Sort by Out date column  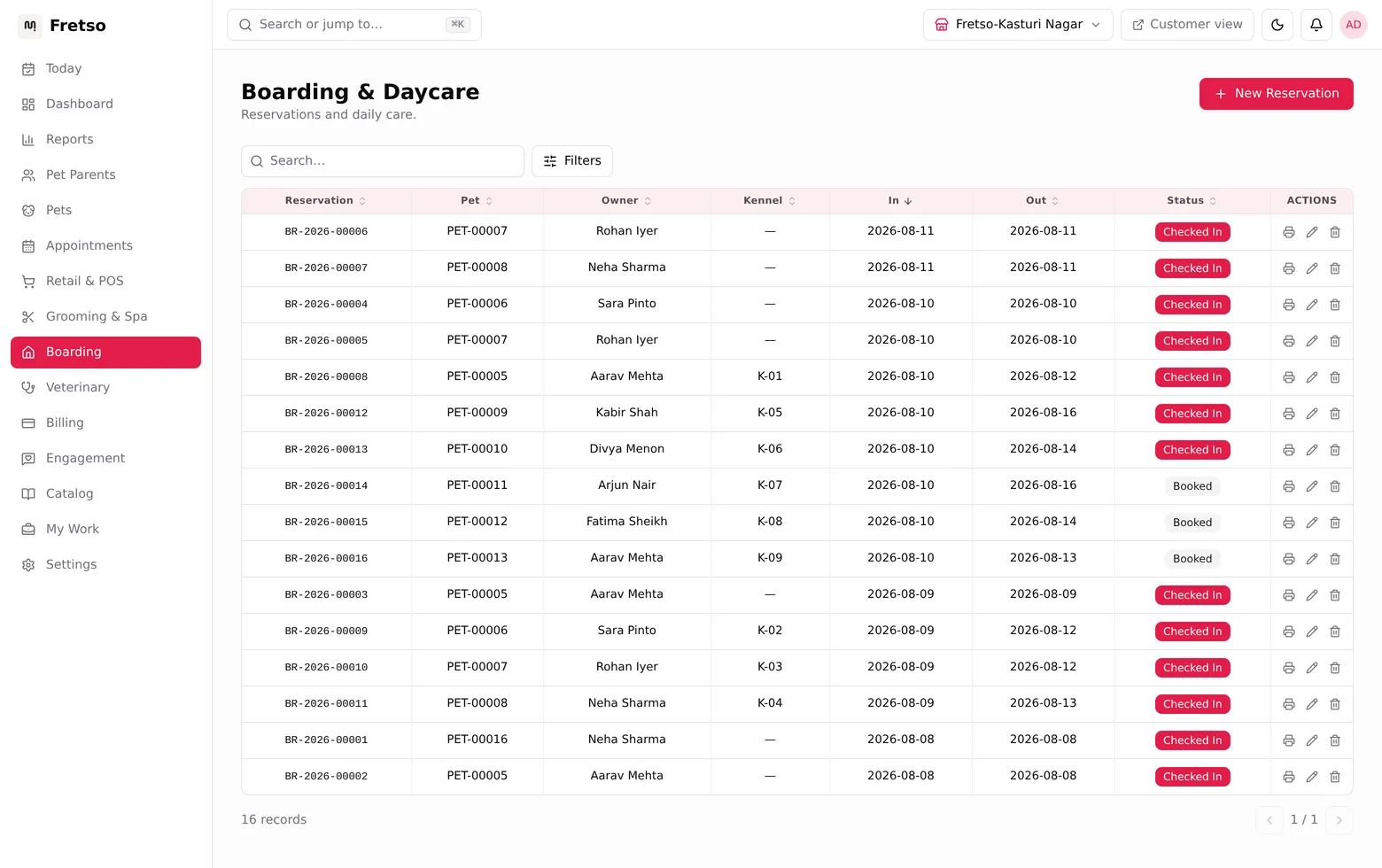tap(1043, 201)
